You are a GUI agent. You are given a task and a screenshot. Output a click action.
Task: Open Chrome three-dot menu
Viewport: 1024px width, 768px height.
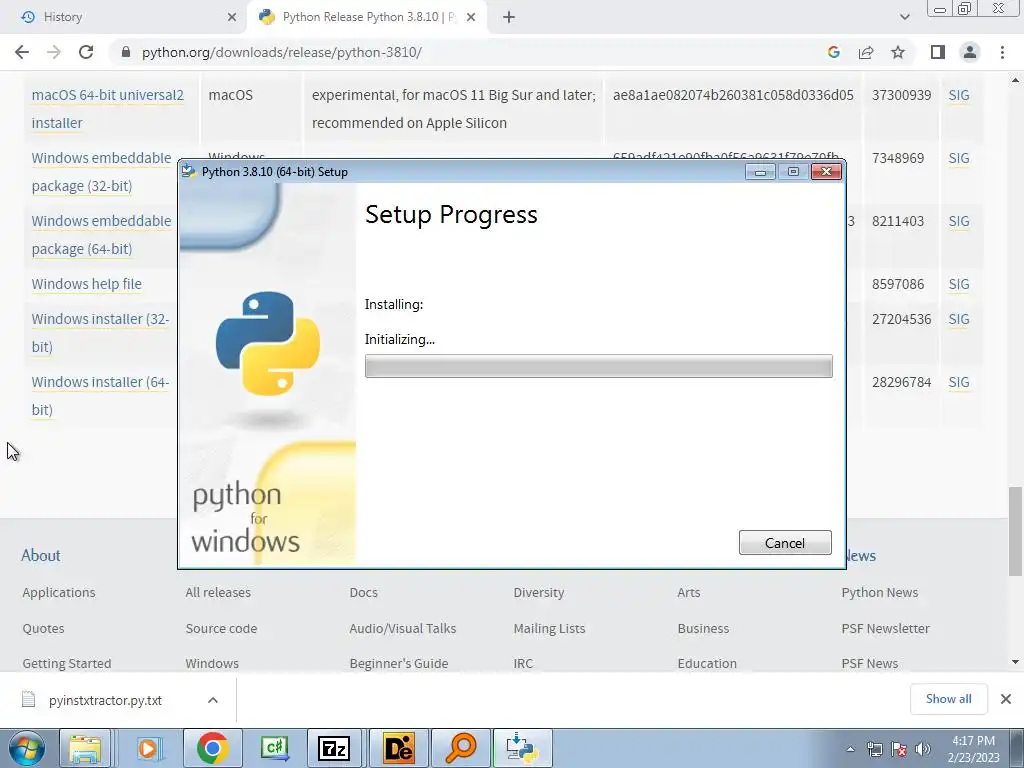point(1002,52)
